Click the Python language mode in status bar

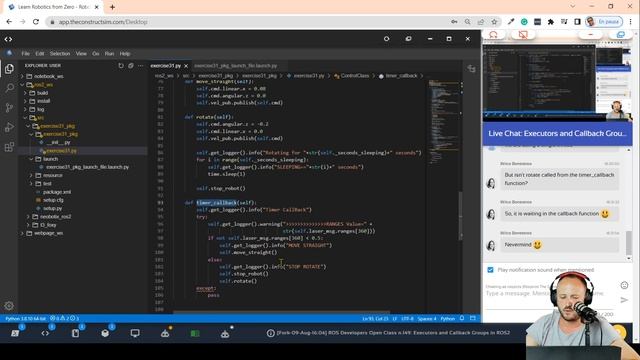click(447, 318)
